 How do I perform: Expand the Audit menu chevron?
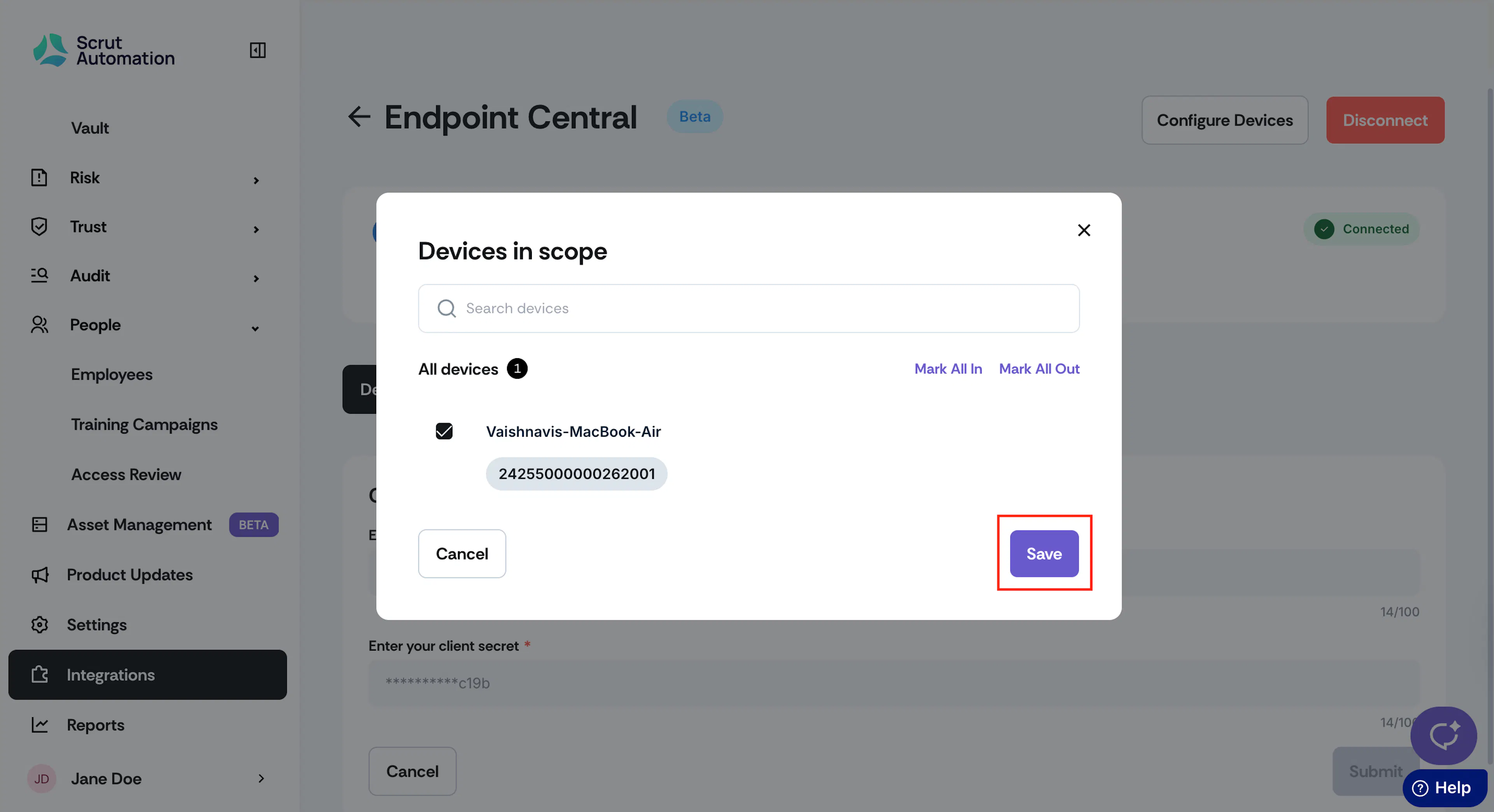click(256, 279)
